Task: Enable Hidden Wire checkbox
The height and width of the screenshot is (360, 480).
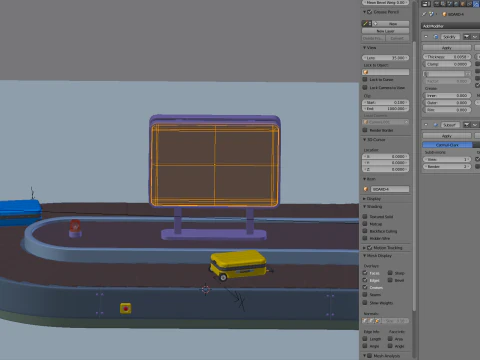Action: 365,238
